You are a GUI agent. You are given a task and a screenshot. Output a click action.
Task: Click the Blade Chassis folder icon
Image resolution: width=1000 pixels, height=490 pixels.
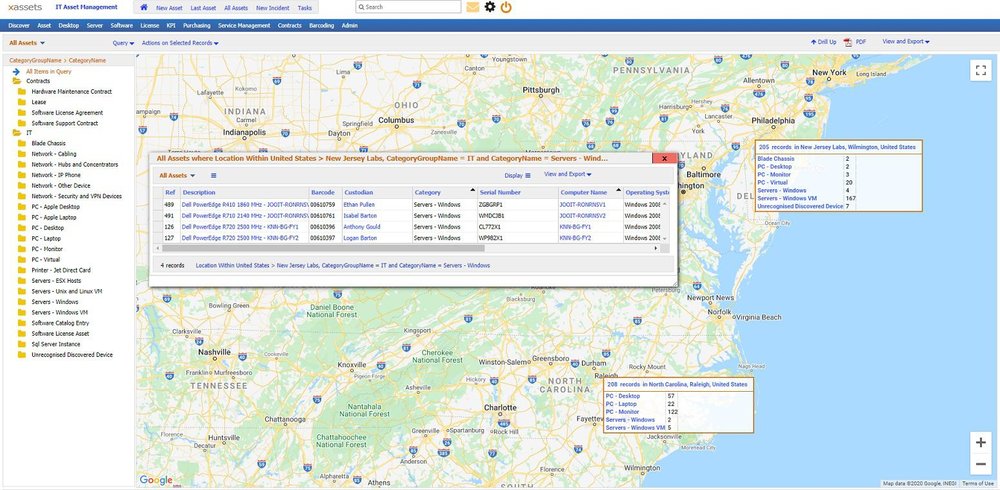[22, 144]
